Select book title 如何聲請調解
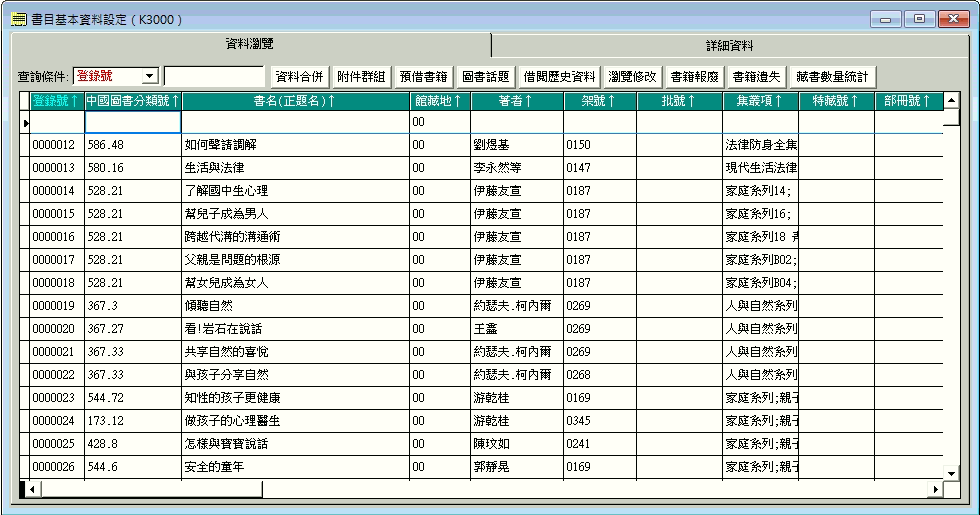This screenshot has height=515, width=980. (221, 145)
